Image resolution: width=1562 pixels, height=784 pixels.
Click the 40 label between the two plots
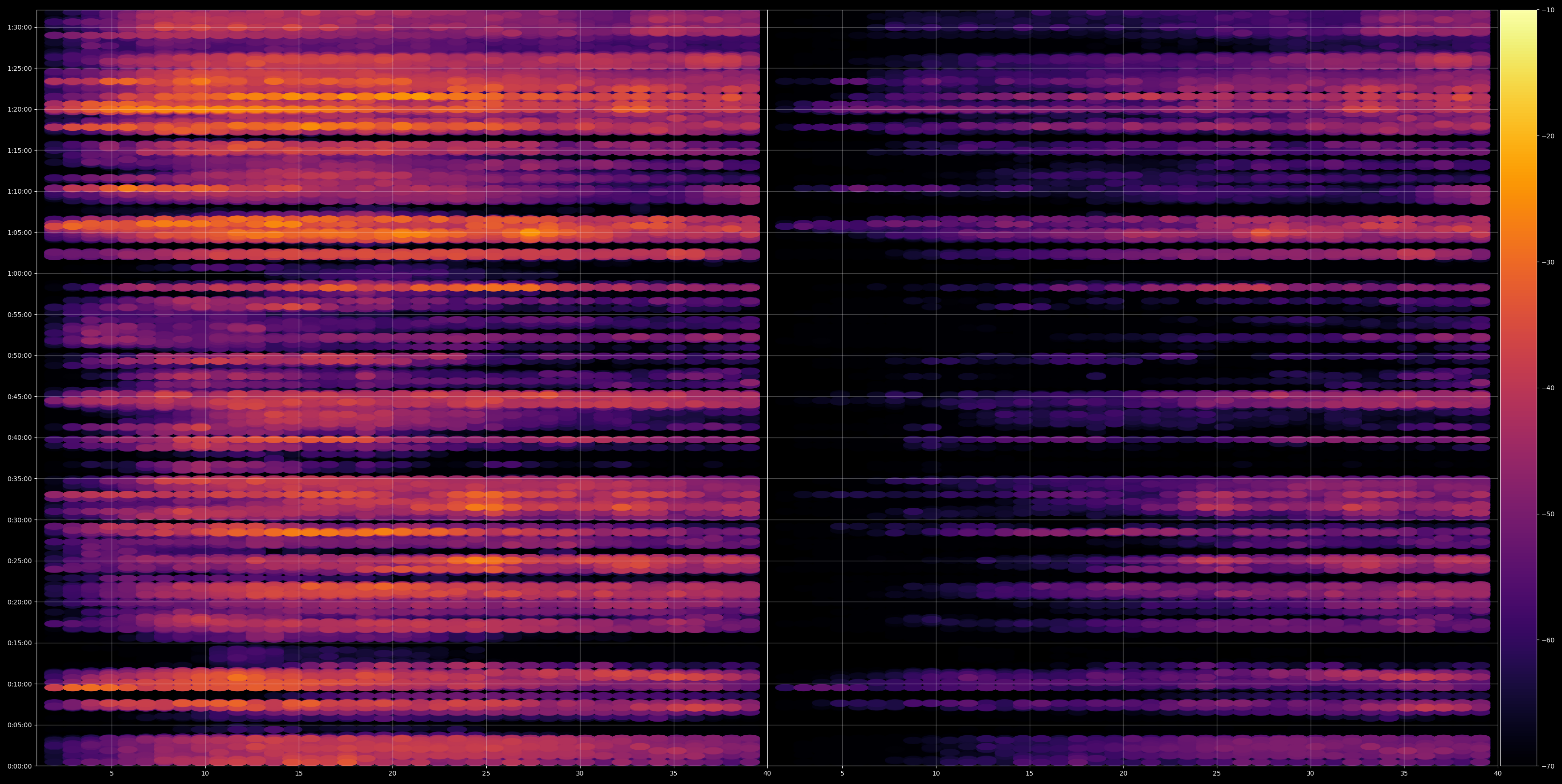pos(767,774)
